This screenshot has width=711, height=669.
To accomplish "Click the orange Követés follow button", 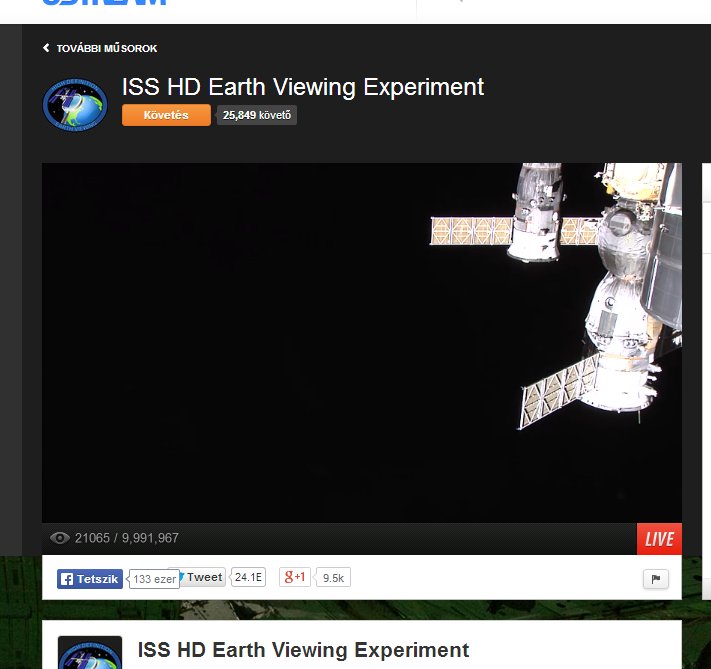I will [x=166, y=115].
